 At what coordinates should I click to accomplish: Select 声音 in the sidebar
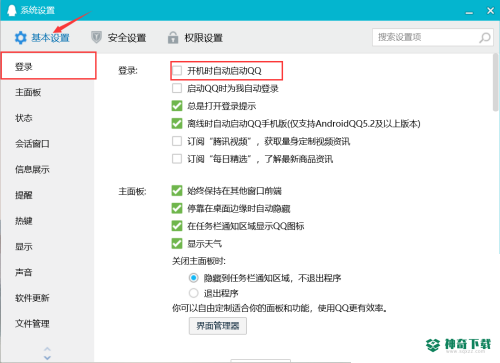pos(24,272)
